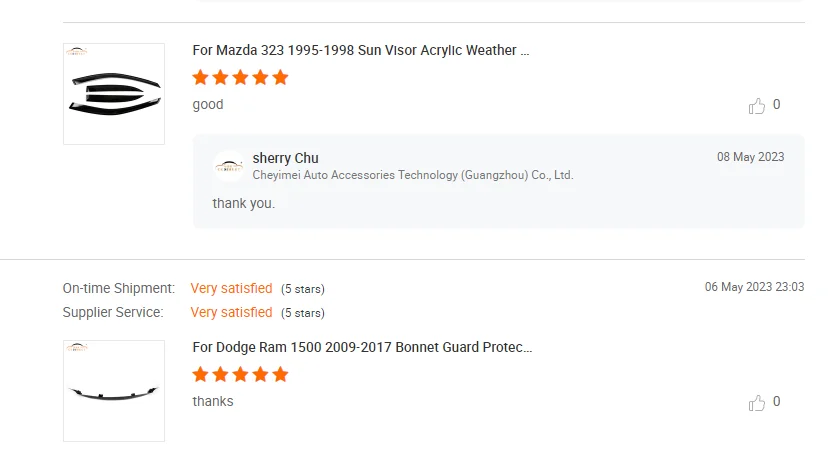This screenshot has width=835, height=470.
Task: Click the sherry Chu replier name
Action: point(286,158)
